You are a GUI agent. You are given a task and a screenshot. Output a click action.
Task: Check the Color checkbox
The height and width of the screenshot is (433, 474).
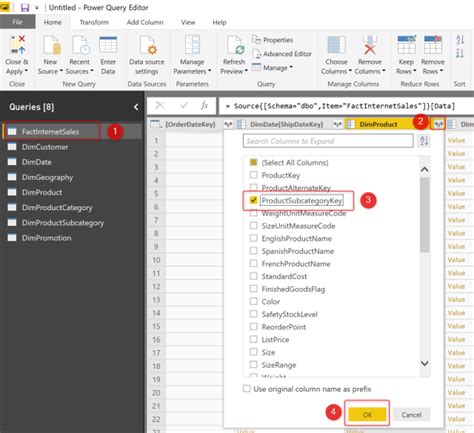[254, 301]
